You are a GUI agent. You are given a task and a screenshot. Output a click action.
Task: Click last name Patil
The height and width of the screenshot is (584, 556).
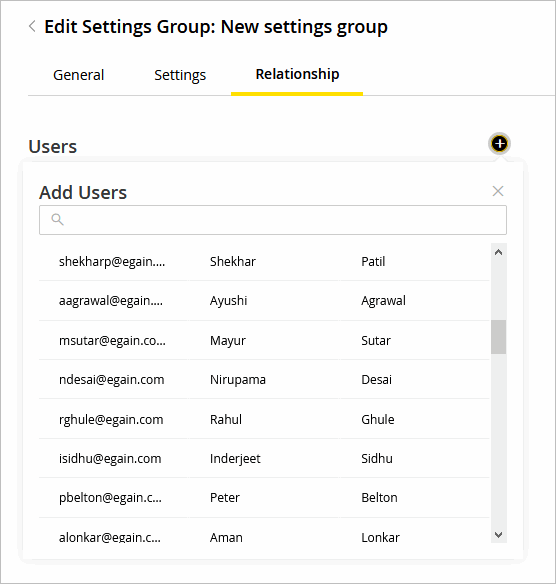tap(373, 261)
